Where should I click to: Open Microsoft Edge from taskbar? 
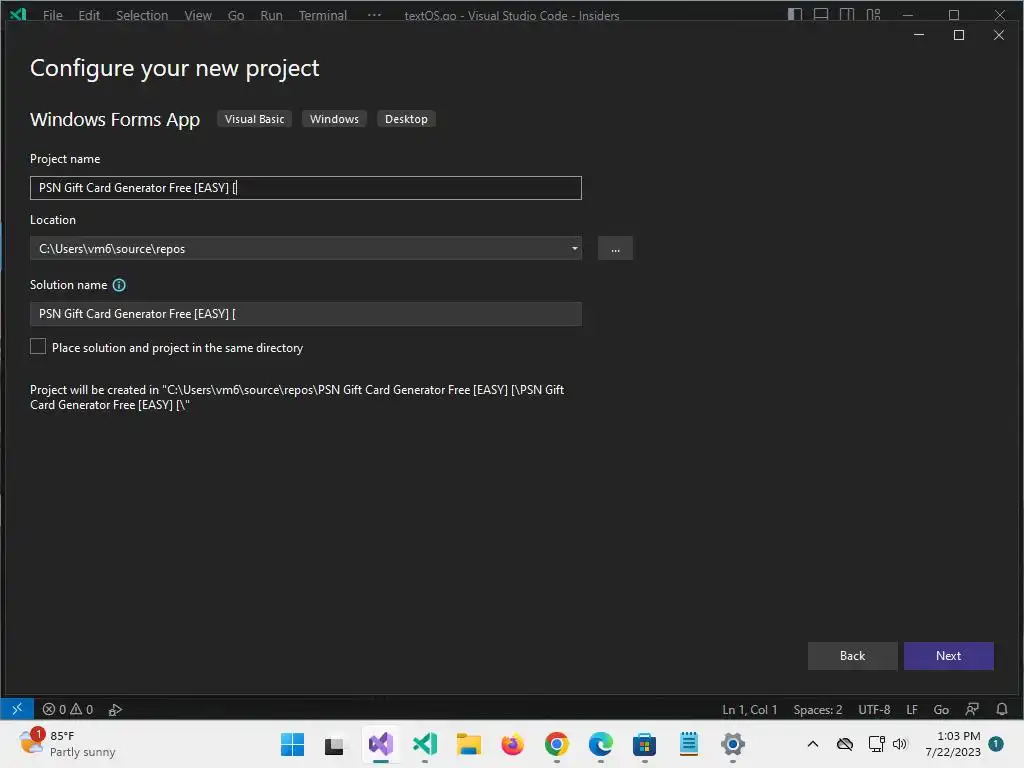tap(601, 744)
